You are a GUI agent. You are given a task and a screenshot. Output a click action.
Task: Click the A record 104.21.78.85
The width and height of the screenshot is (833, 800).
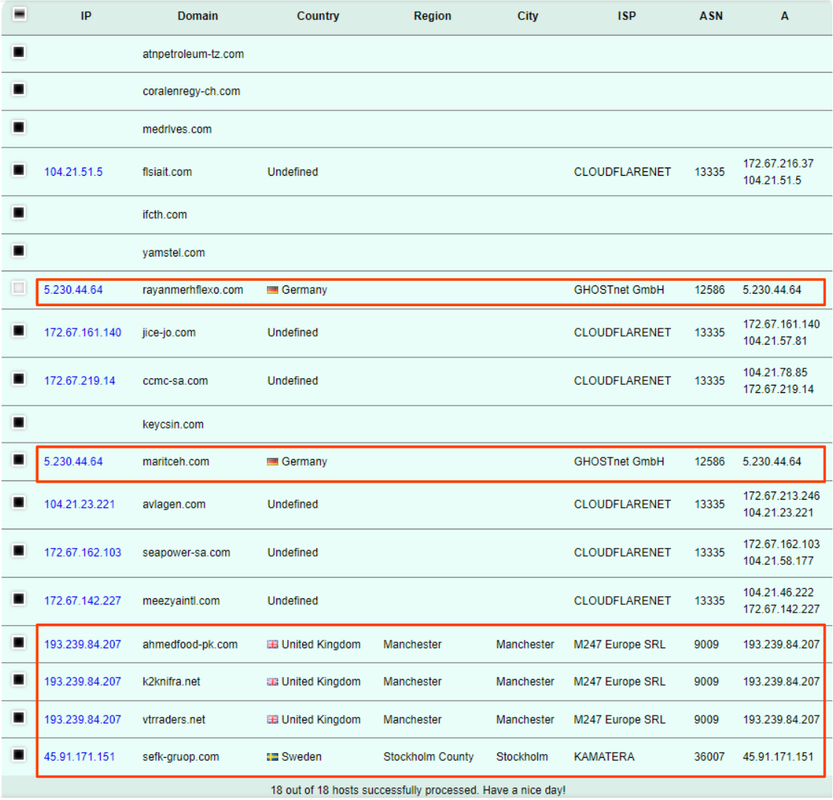coord(775,372)
